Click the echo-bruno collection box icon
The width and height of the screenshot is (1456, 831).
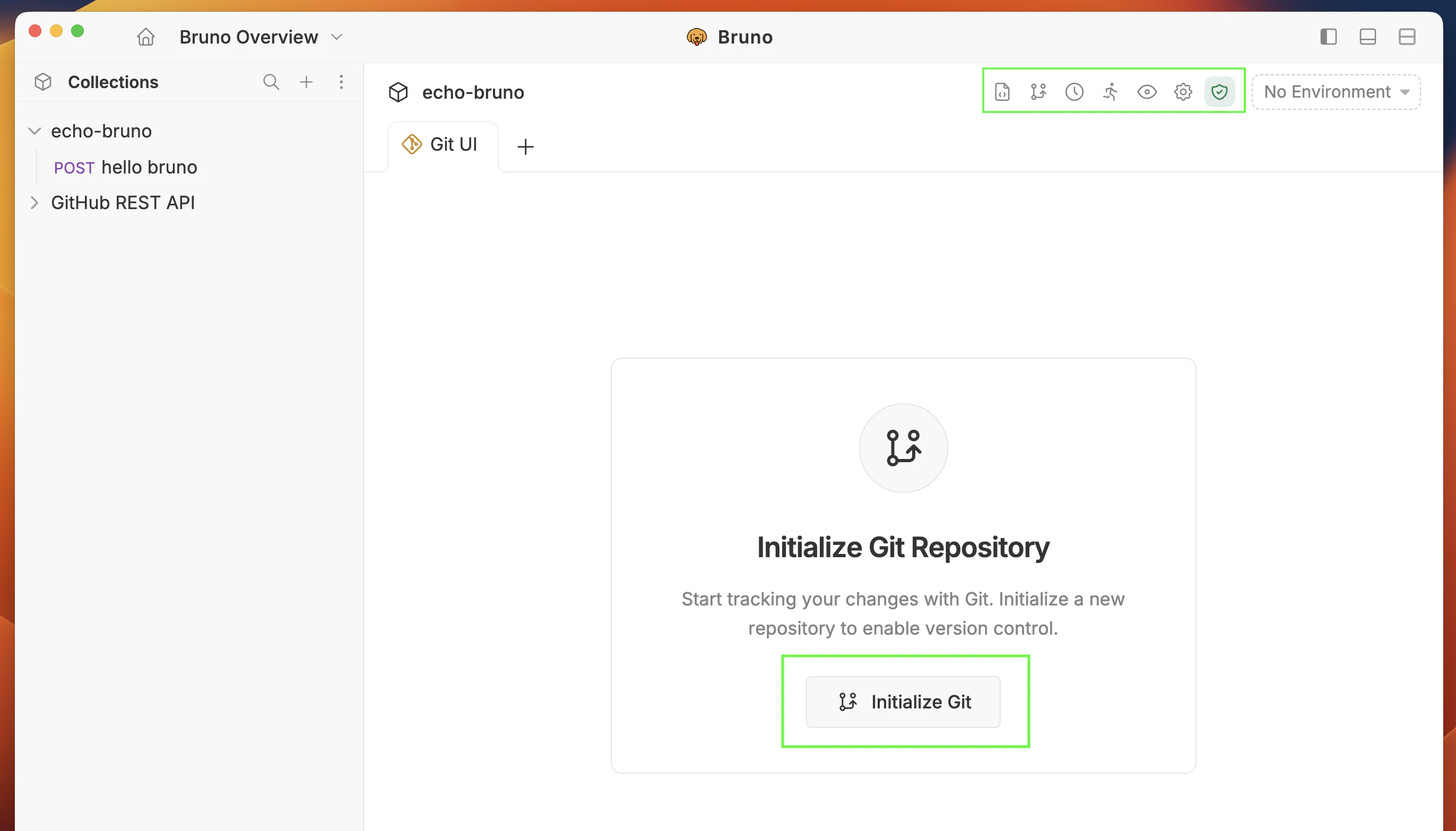(x=399, y=92)
